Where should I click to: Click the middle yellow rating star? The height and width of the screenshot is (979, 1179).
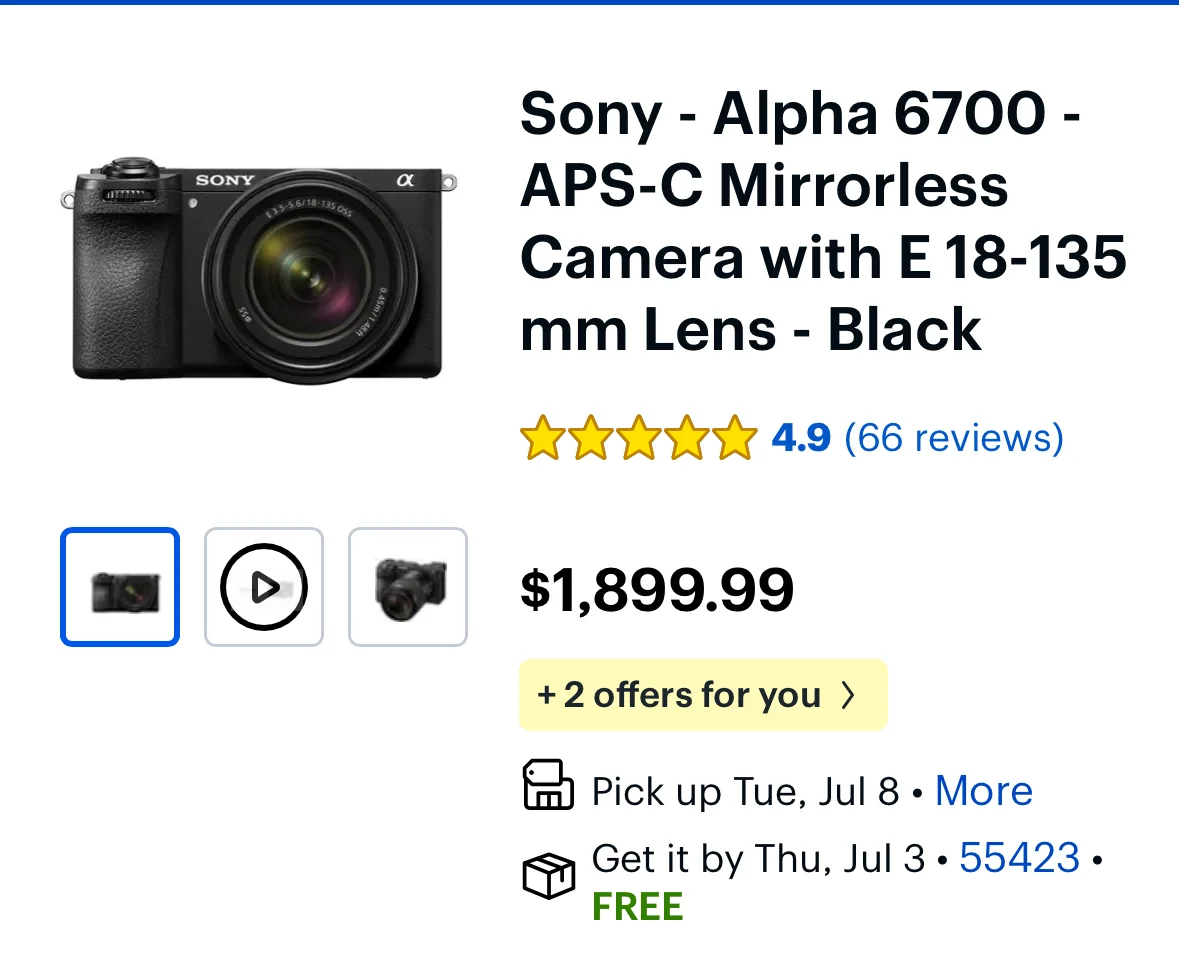point(638,439)
